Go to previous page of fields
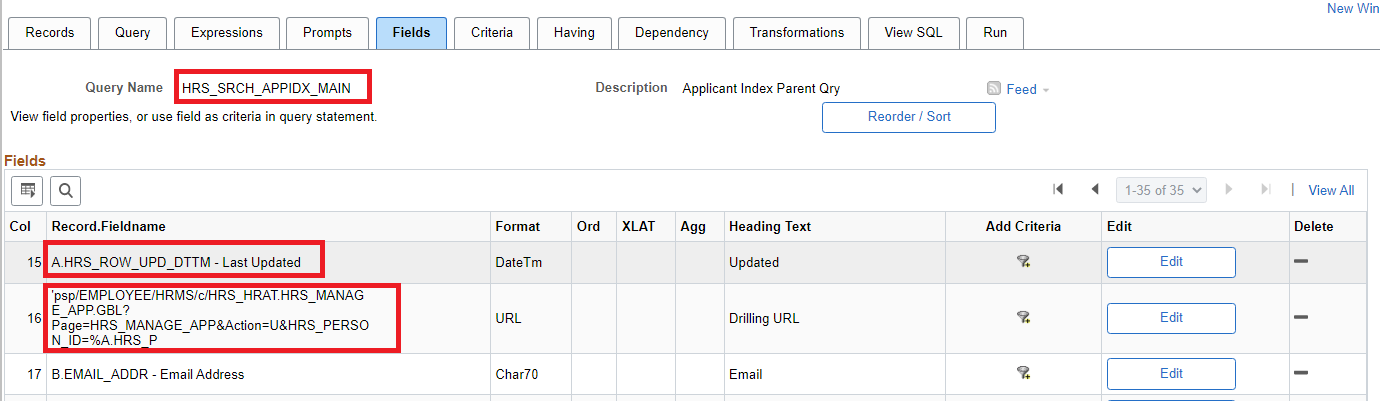This screenshot has width=1380, height=401. 1095,189
